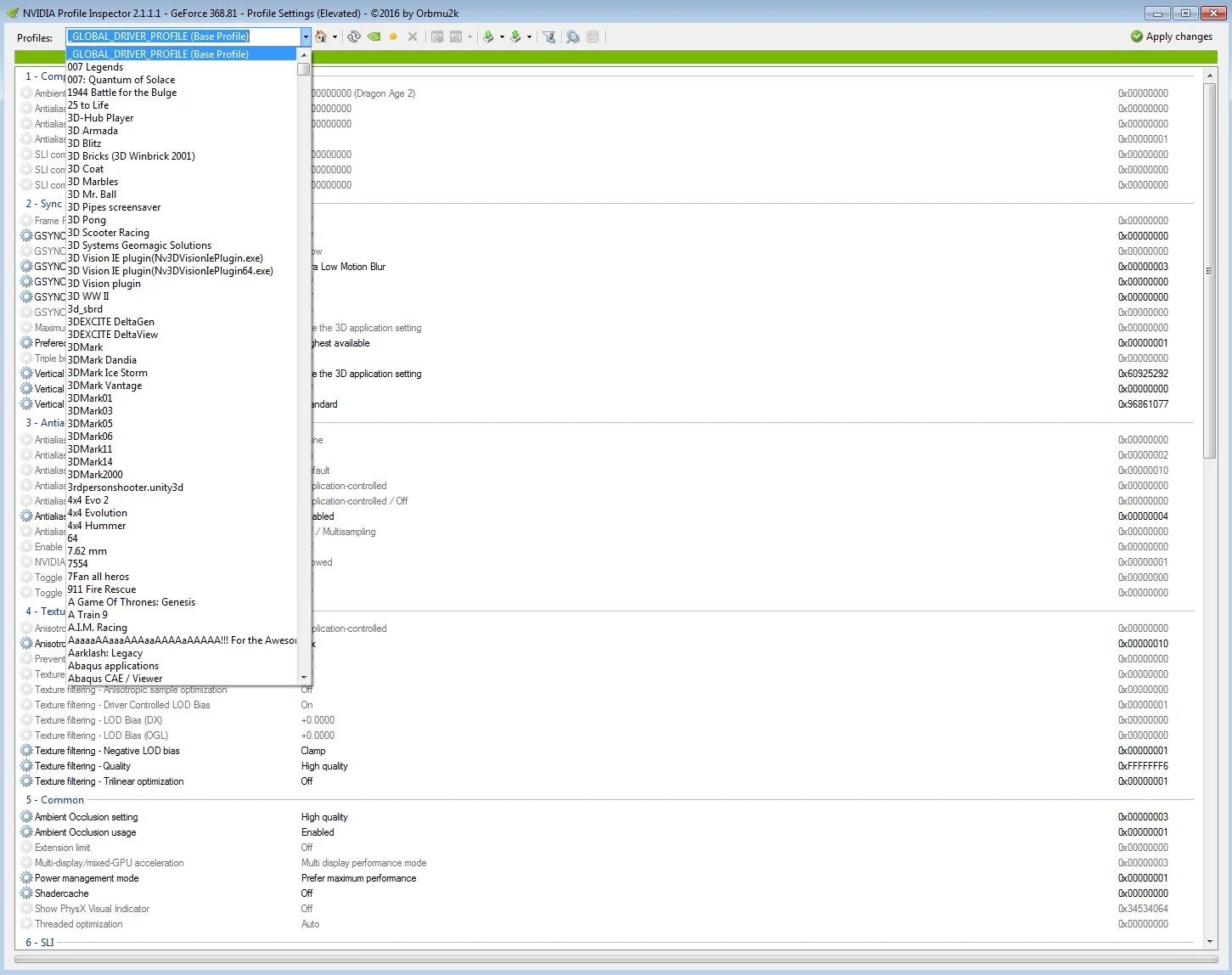
Task: Open the import profiles dropdown arrow
Action: pos(529,37)
